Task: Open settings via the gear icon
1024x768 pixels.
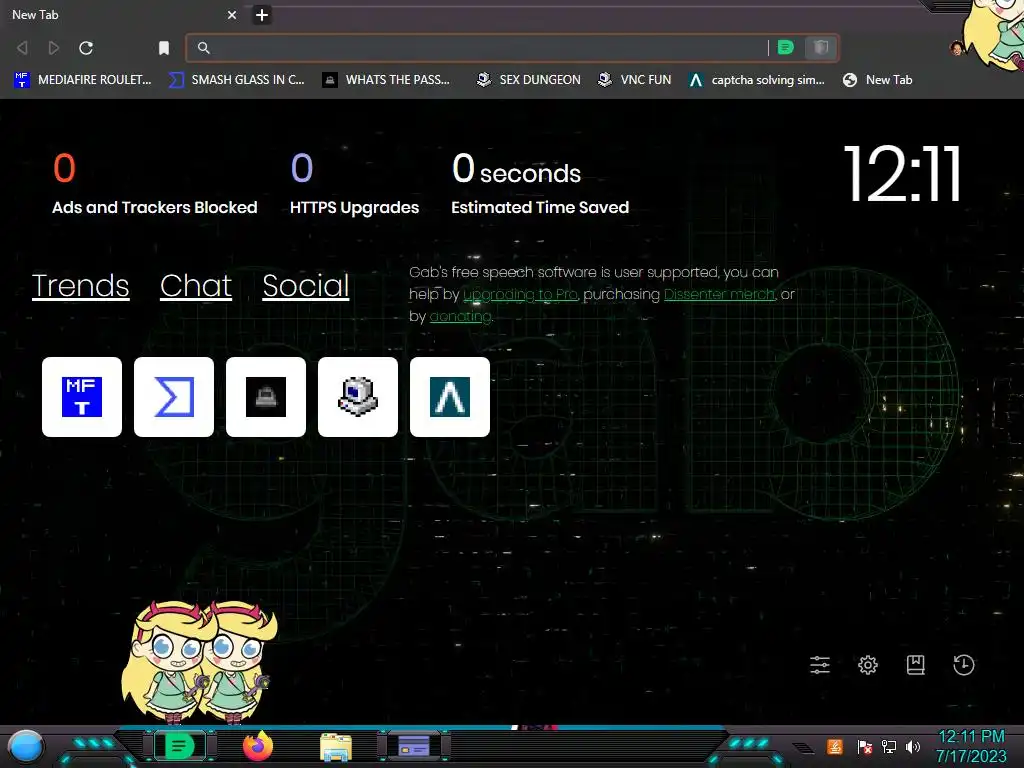Action: [868, 665]
